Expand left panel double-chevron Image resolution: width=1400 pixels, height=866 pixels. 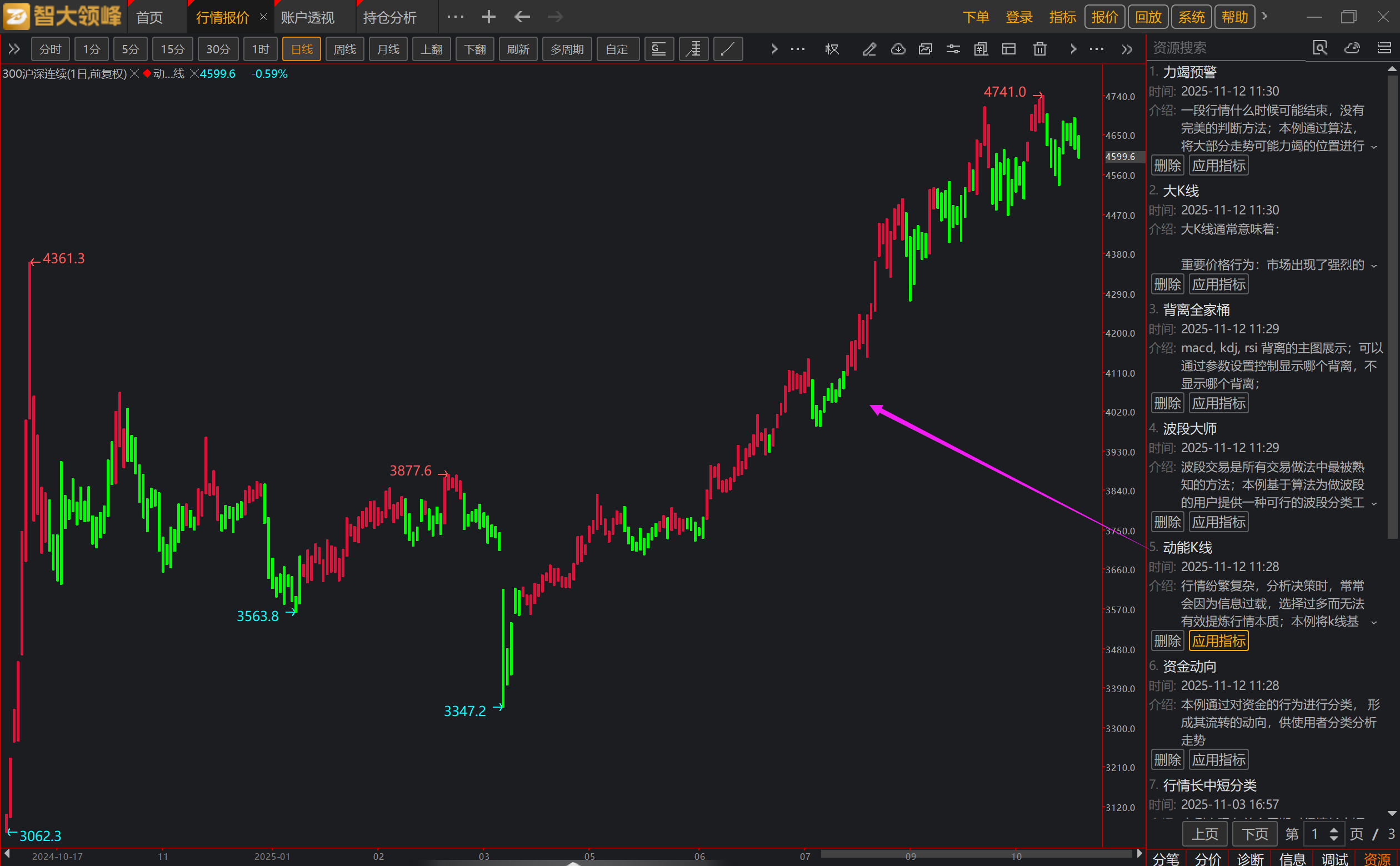pos(14,49)
